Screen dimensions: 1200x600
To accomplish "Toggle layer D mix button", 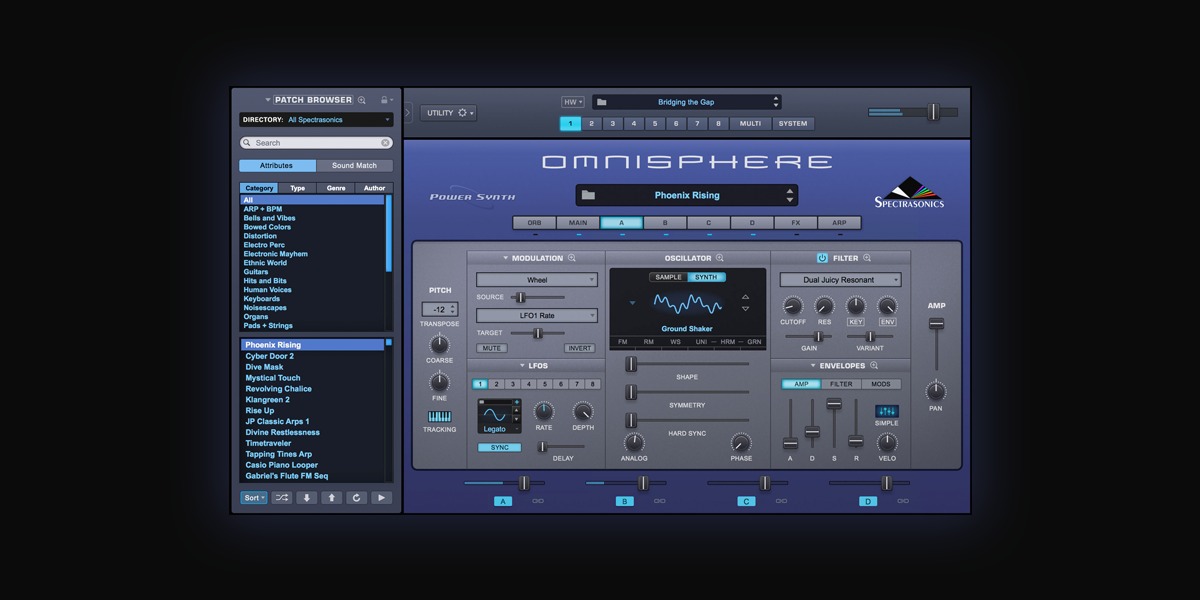I will pyautogui.click(x=869, y=501).
